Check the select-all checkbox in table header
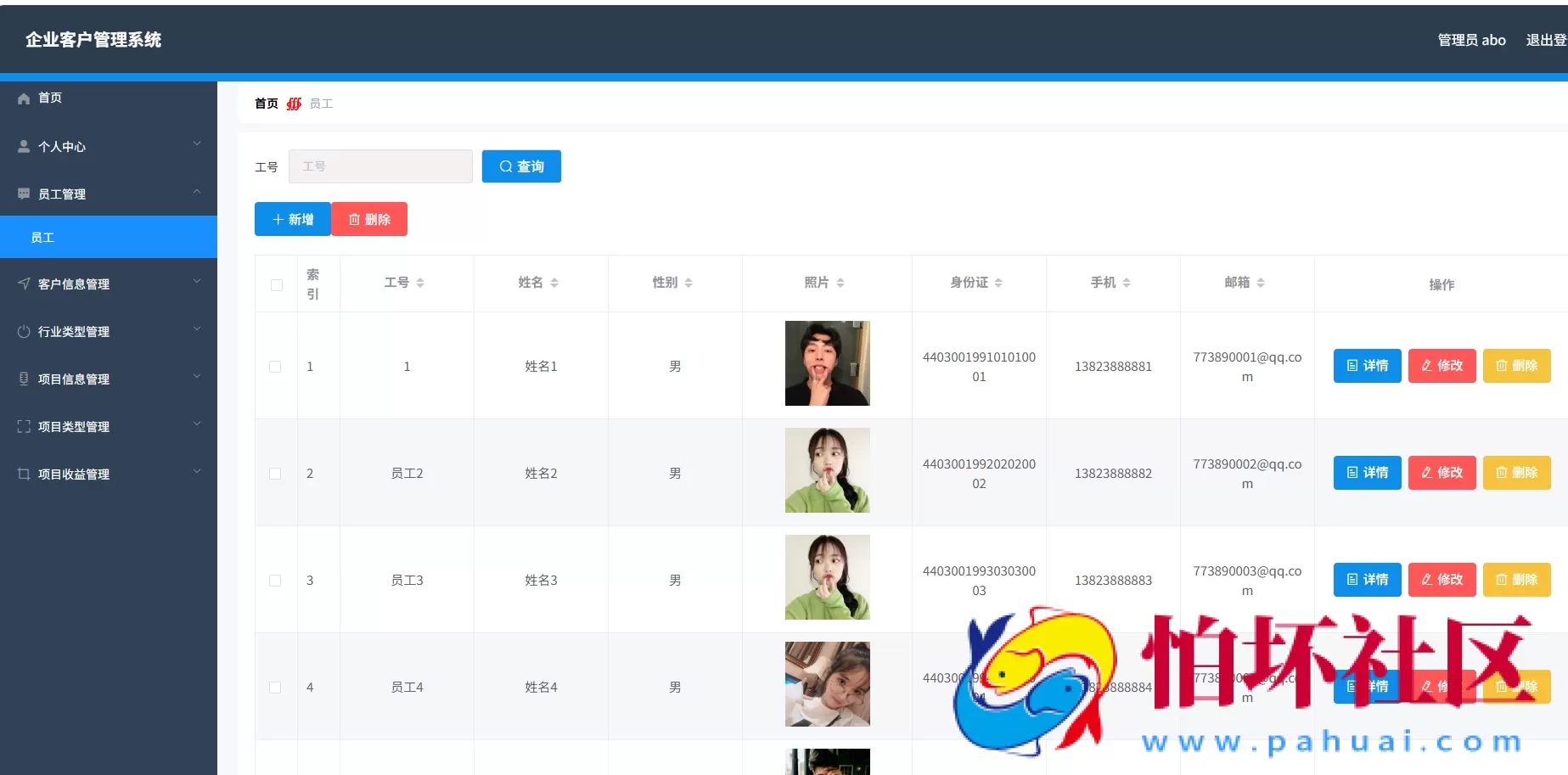The height and width of the screenshot is (775, 1568). pyautogui.click(x=275, y=284)
